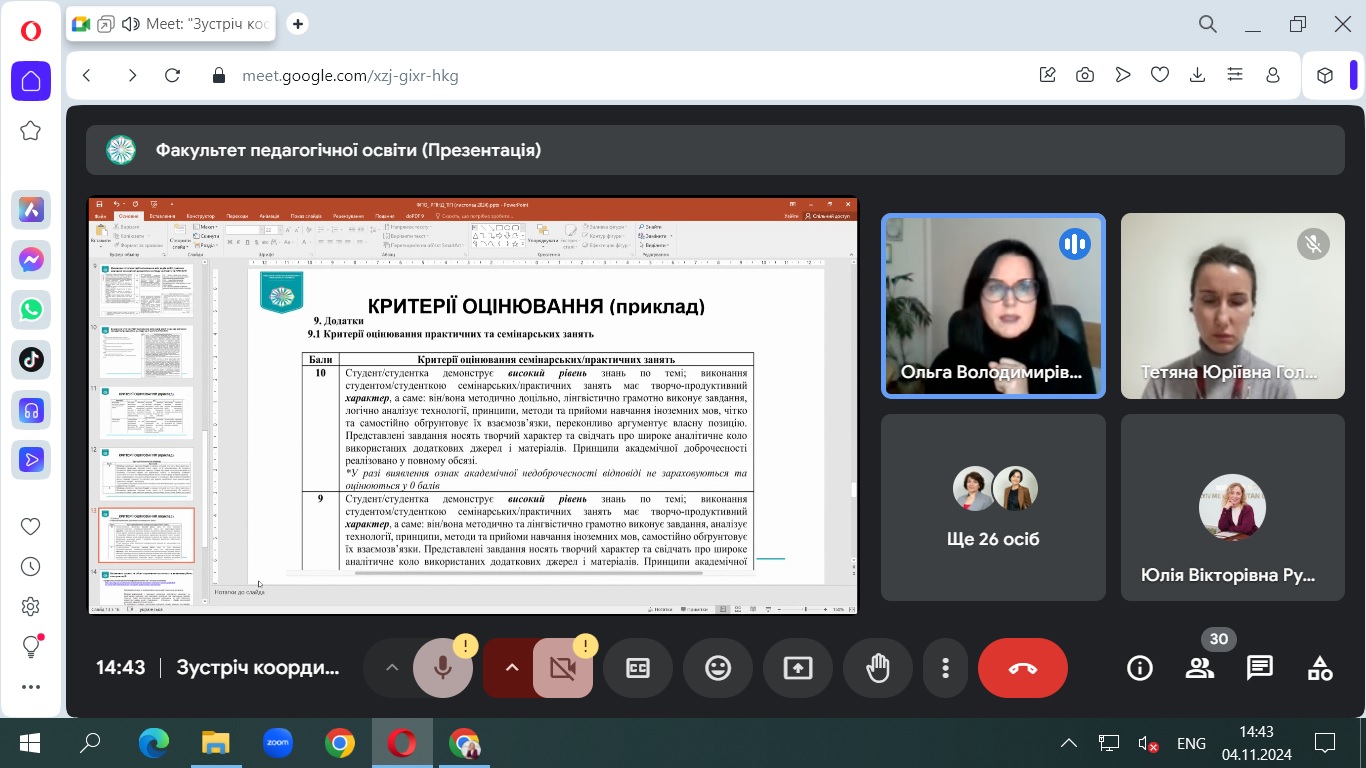Image resolution: width=1366 pixels, height=768 pixels.
Task: Toggle the camera button in Meet
Action: coord(563,668)
